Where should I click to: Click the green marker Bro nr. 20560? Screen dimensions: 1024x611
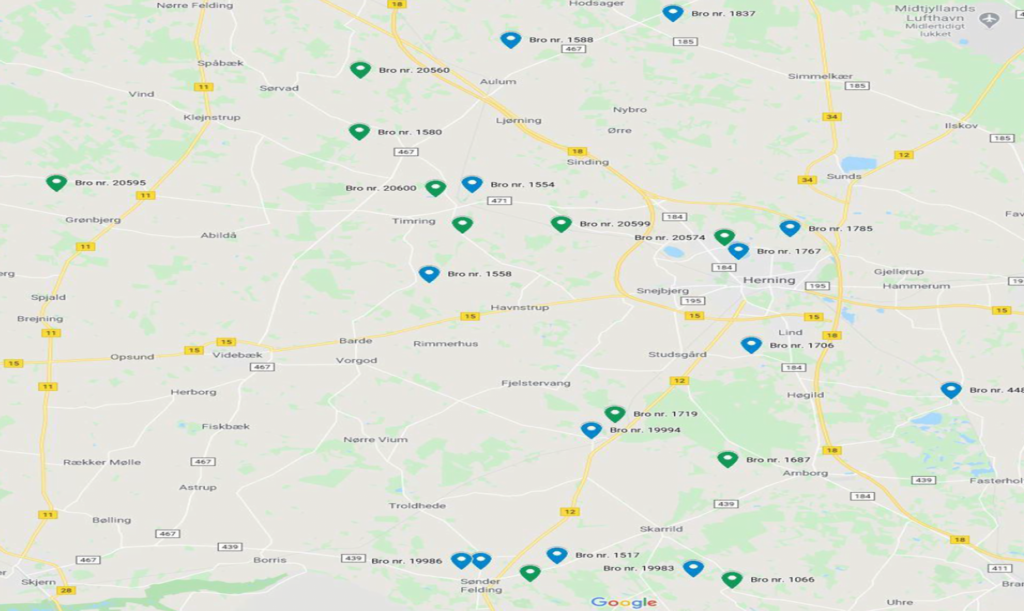tap(360, 70)
